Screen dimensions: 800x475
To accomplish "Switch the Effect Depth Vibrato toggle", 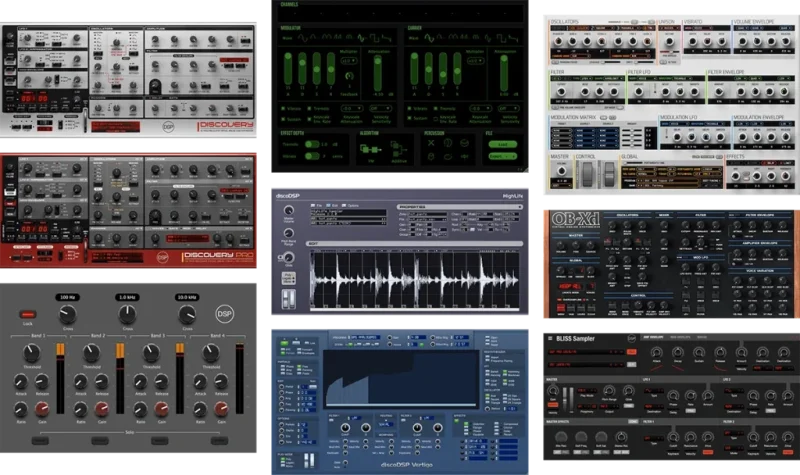I will pos(312,156).
